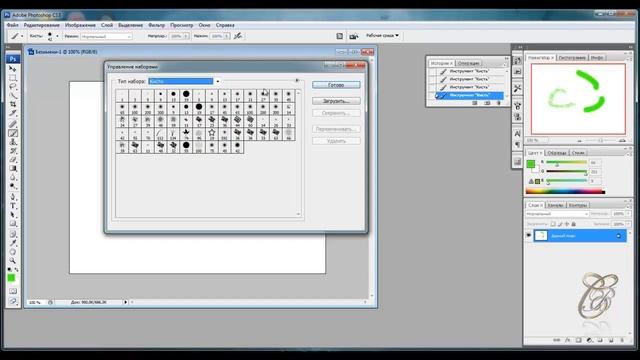Viewport: 640px width, 360px height.
Task: Open painting mode dropdown in options bar
Action: point(106,36)
